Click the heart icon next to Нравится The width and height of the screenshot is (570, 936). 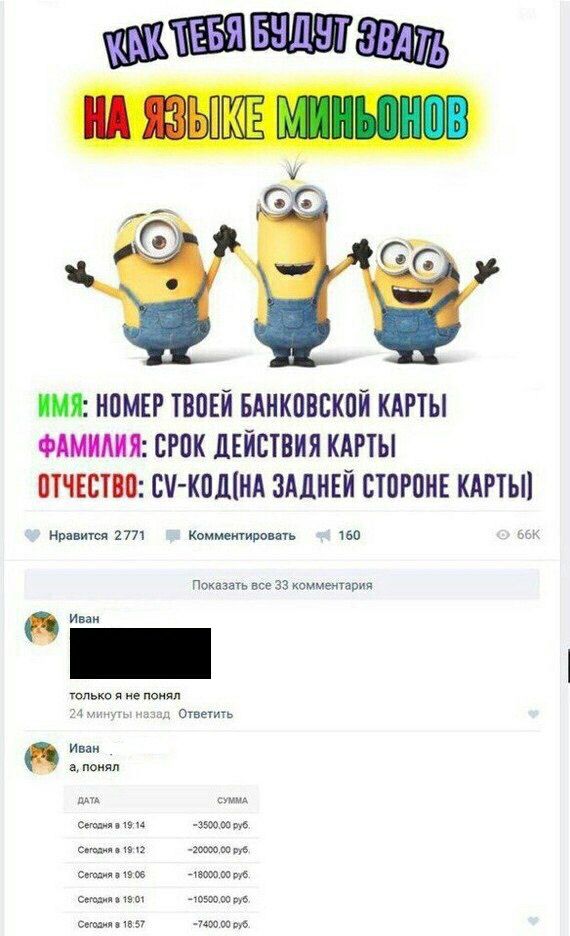[33, 535]
